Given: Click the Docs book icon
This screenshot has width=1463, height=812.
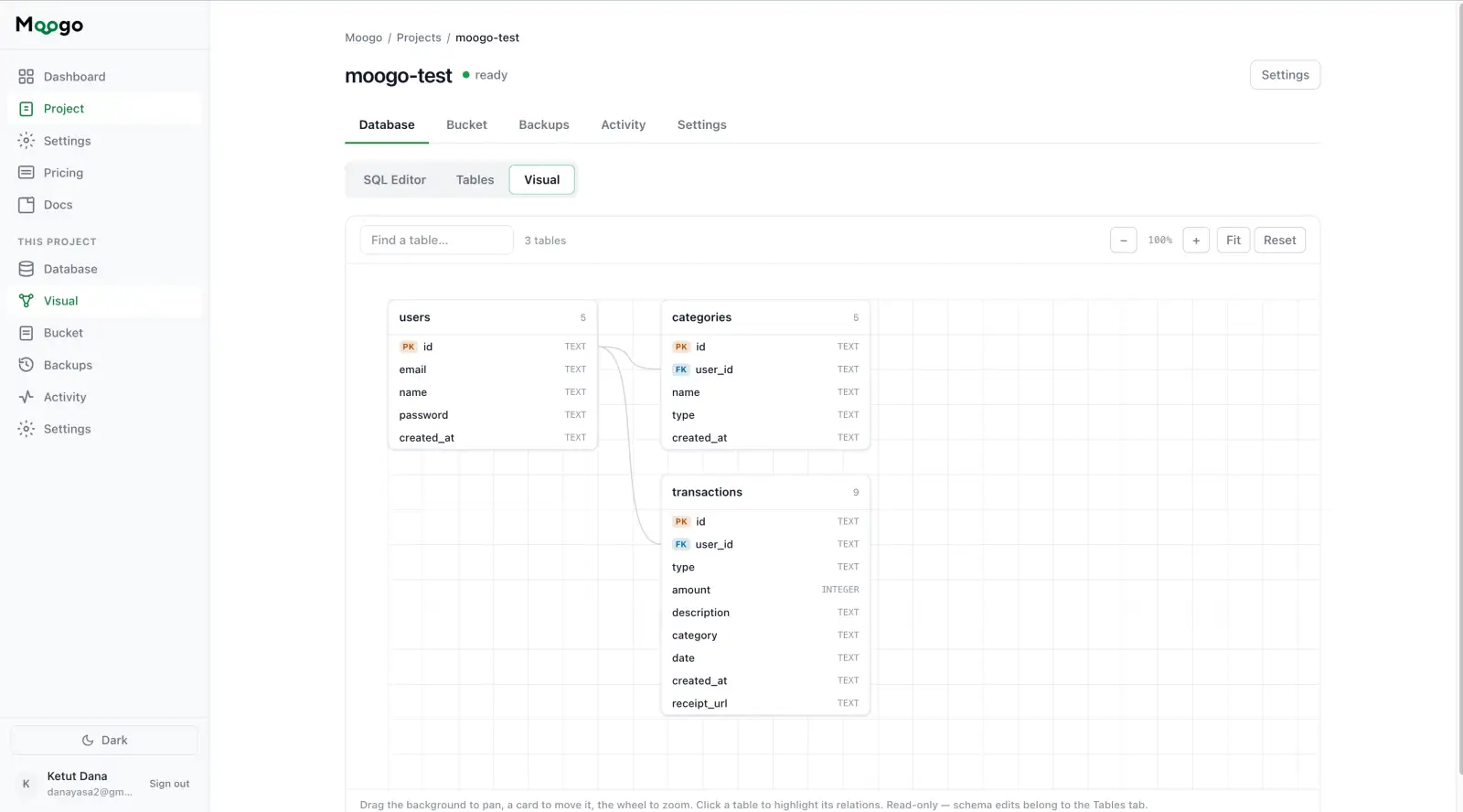Looking at the screenshot, I should (x=27, y=205).
